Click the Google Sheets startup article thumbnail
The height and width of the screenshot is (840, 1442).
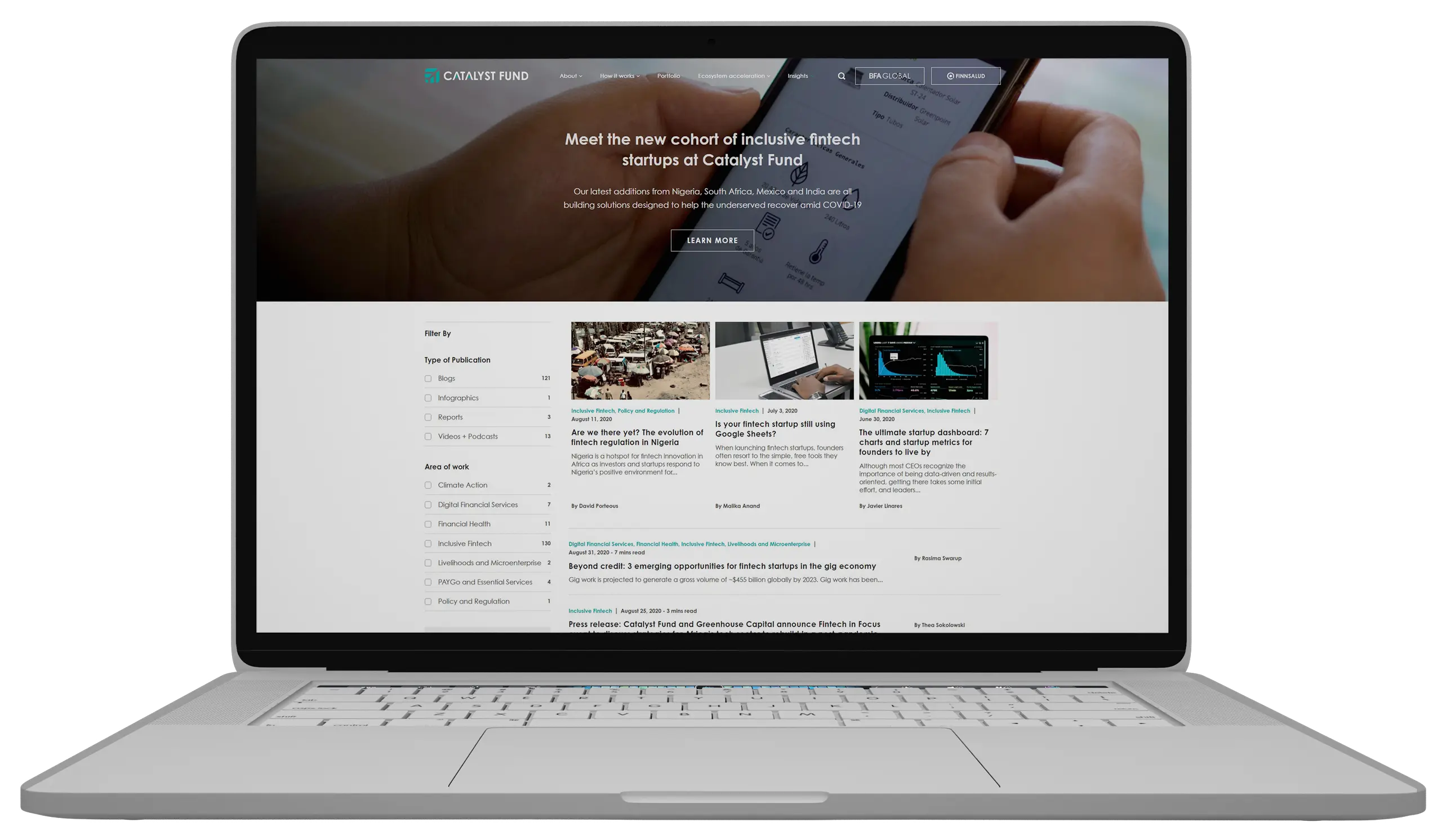(784, 360)
